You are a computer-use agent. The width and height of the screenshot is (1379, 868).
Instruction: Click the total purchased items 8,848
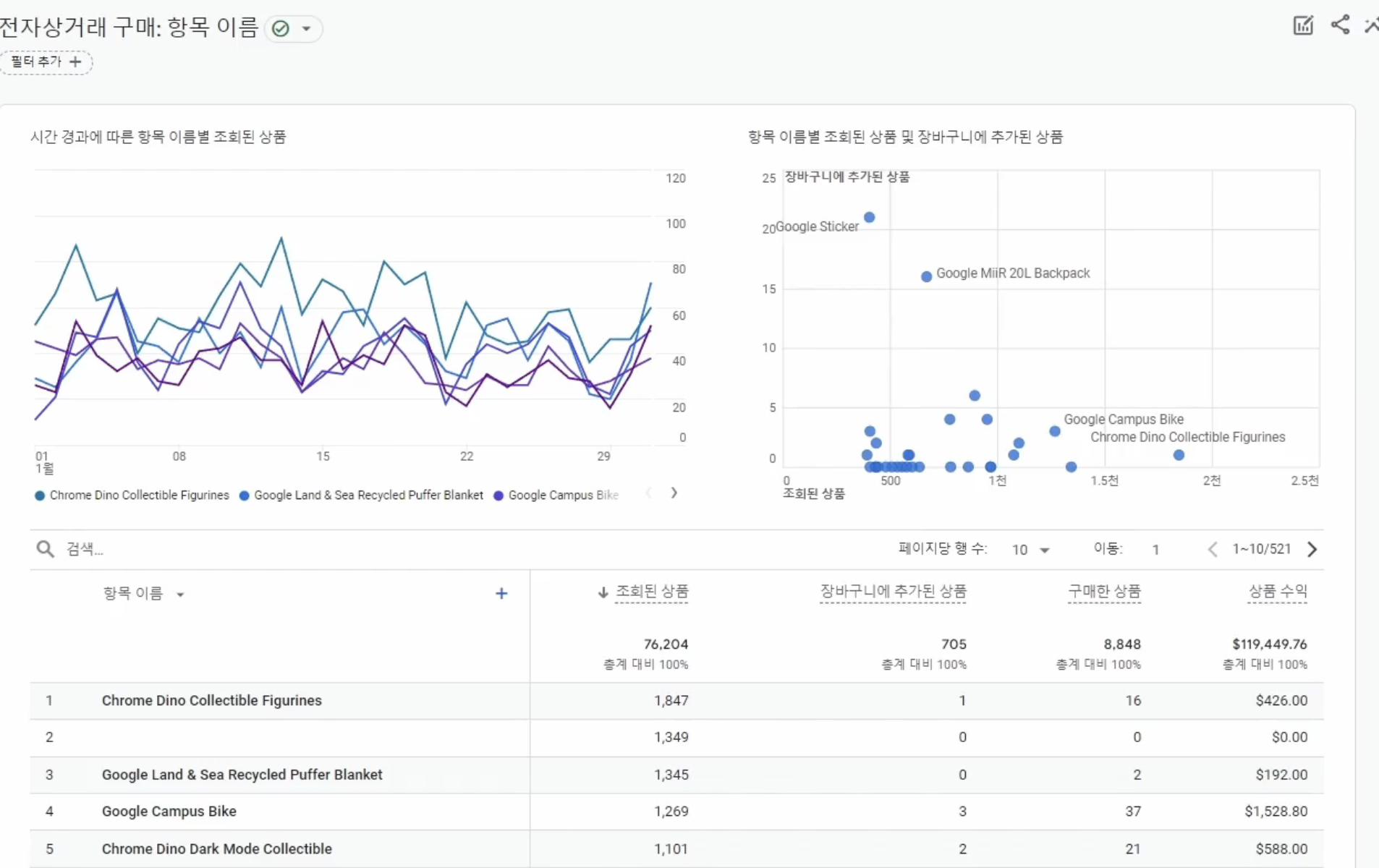pyautogui.click(x=1122, y=644)
